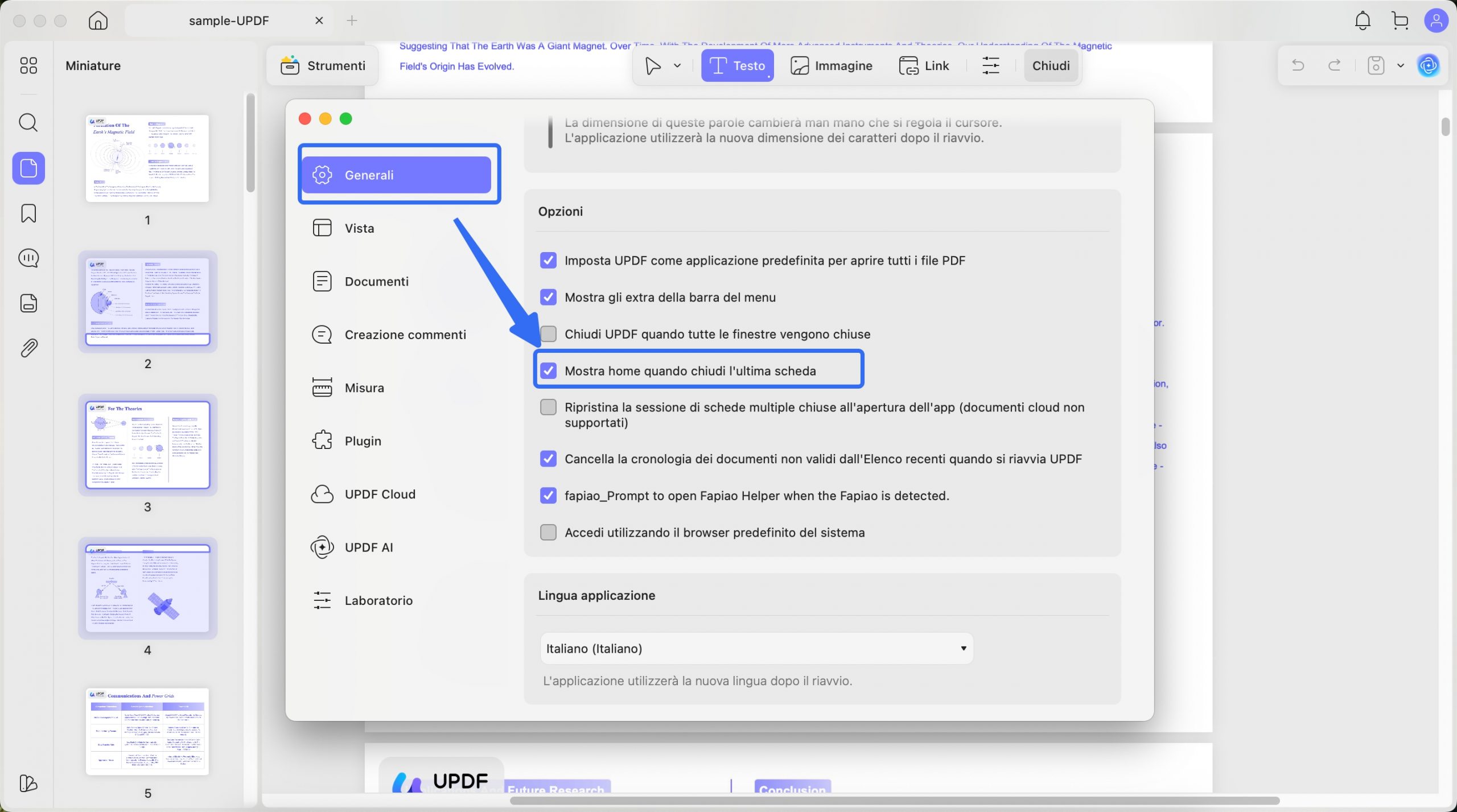Check 'Accedi utilizzando il browser predefinito' option

[x=548, y=533]
